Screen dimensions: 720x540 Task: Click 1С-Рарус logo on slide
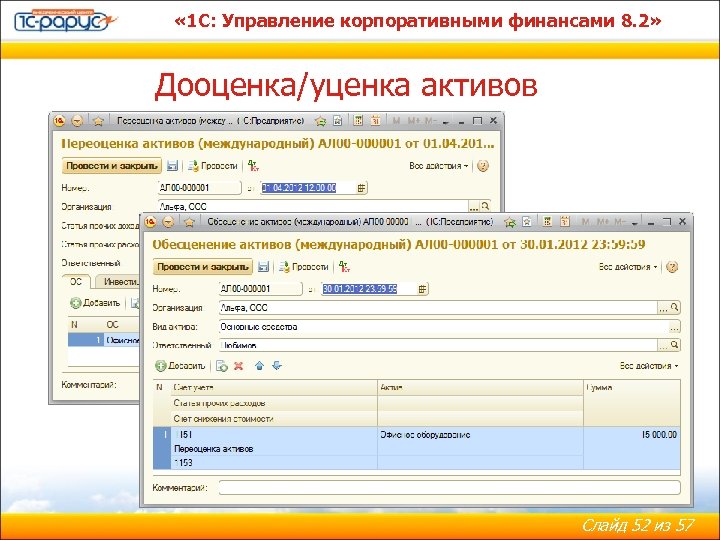pos(65,21)
